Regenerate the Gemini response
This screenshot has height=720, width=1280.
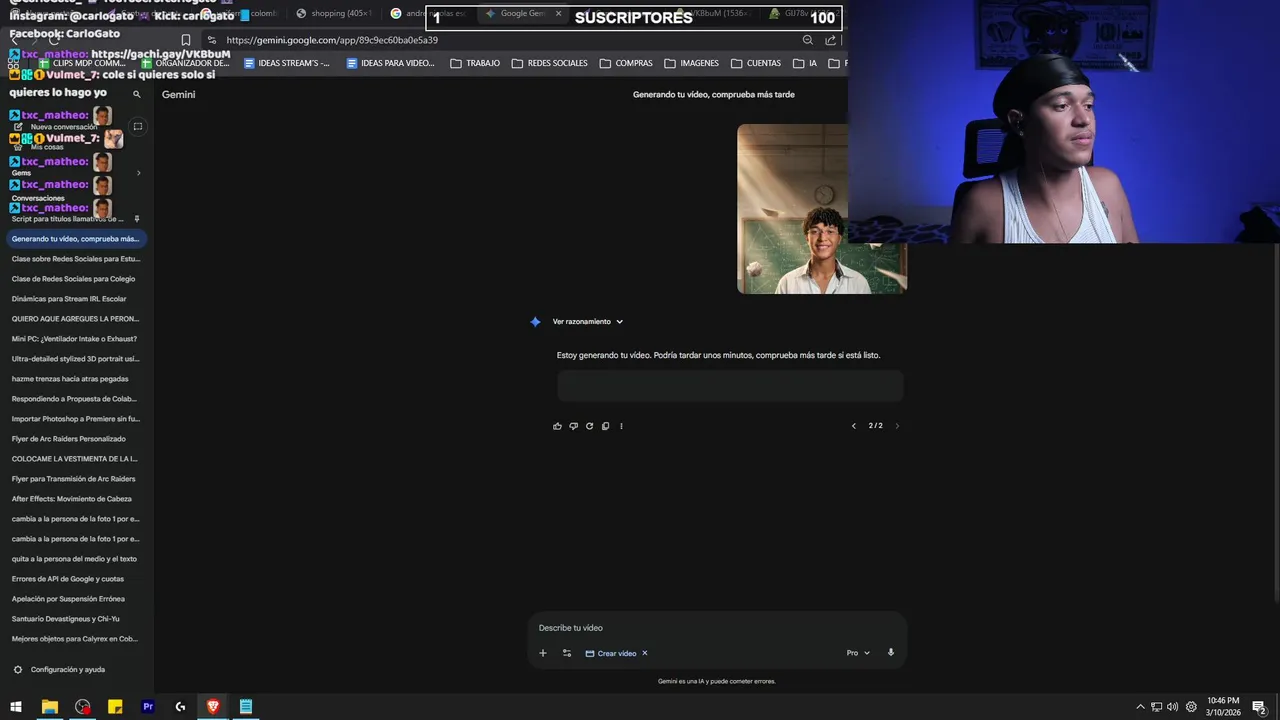click(x=589, y=426)
